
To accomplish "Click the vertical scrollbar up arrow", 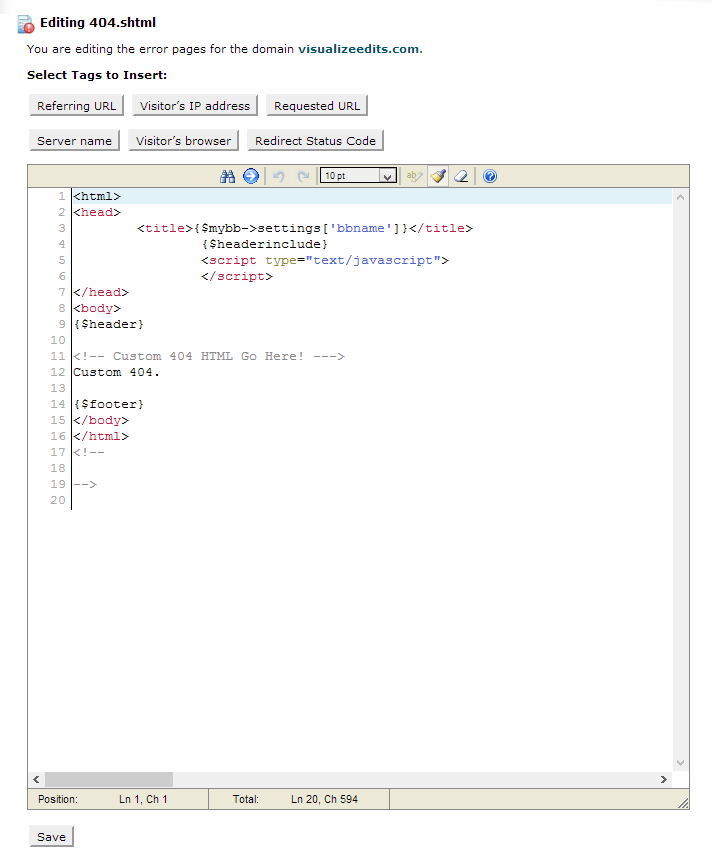I will pos(680,197).
